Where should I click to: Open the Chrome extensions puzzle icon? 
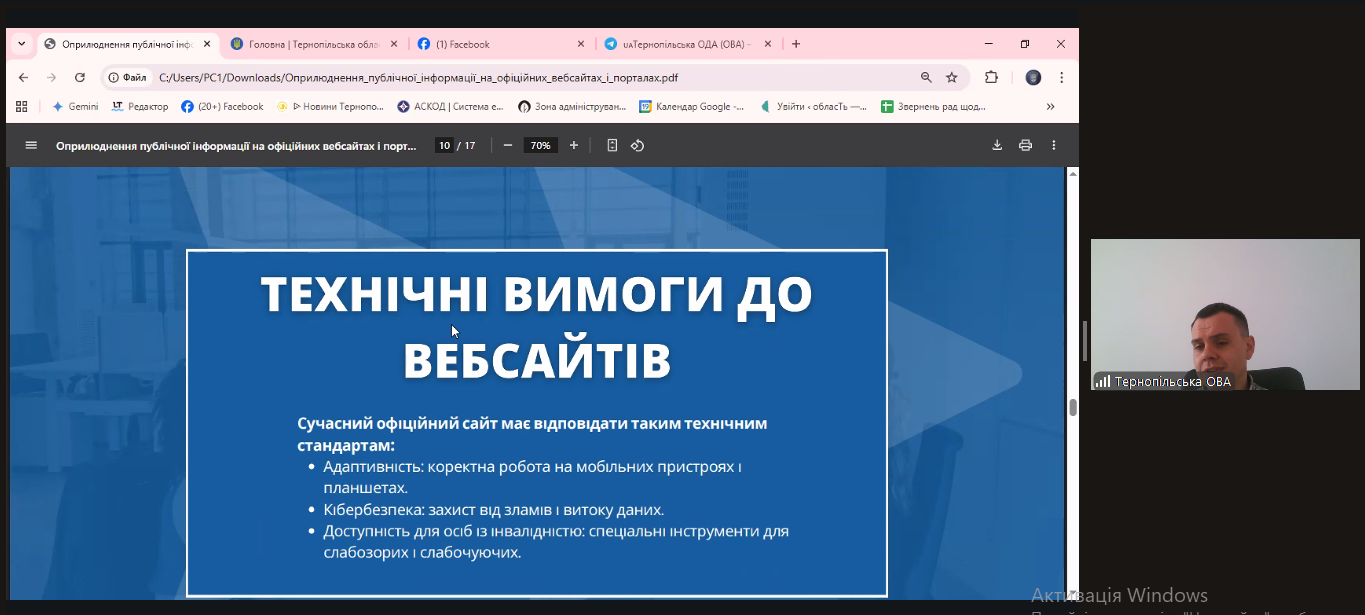(992, 77)
